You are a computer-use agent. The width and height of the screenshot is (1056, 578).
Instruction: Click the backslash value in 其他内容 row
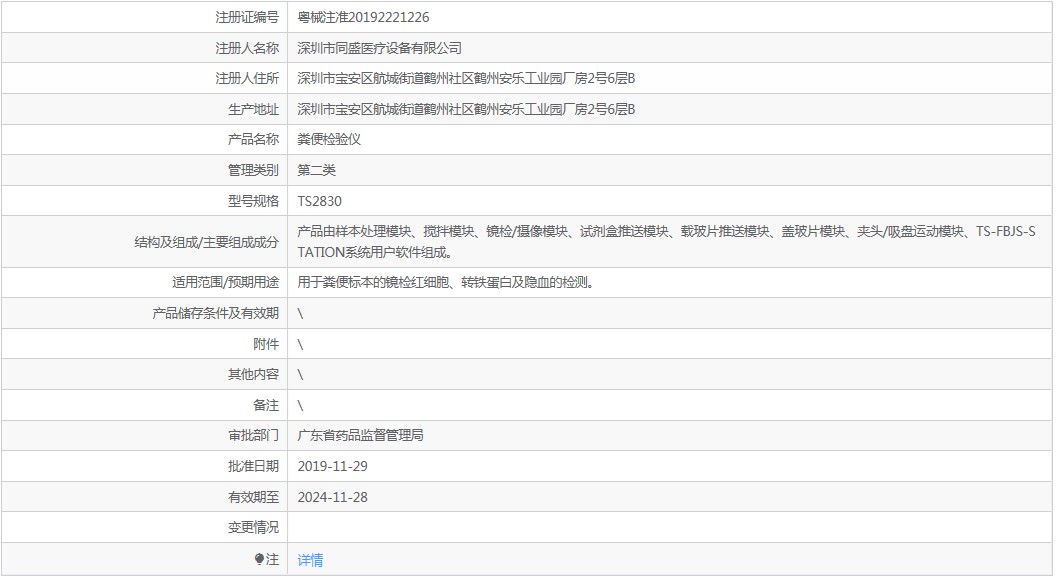click(x=300, y=375)
